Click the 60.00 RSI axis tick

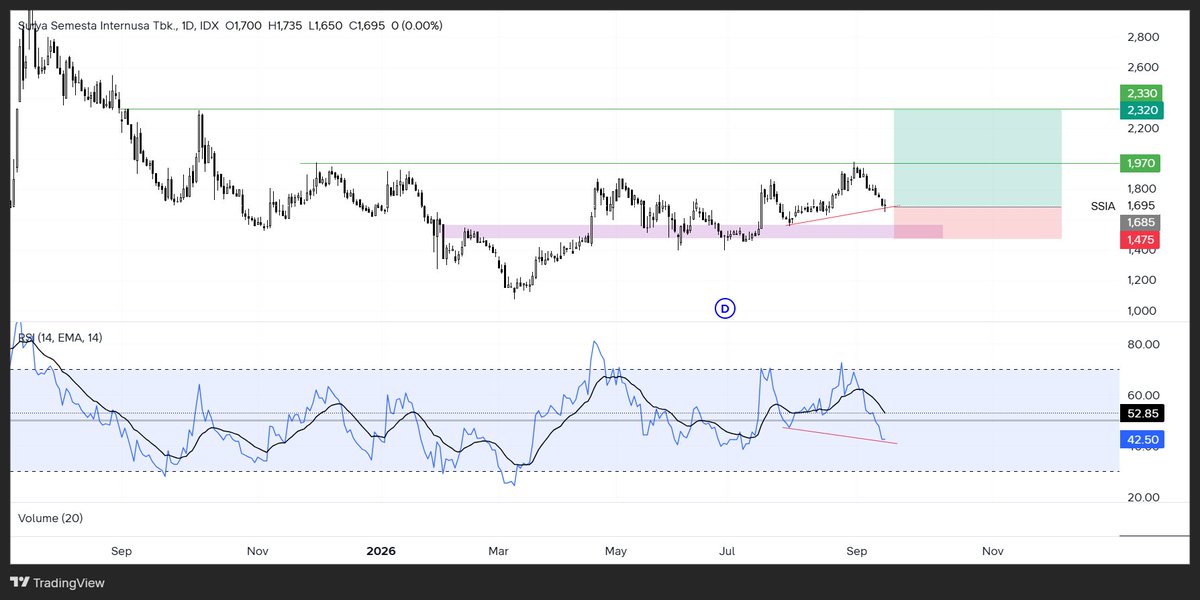click(1143, 395)
